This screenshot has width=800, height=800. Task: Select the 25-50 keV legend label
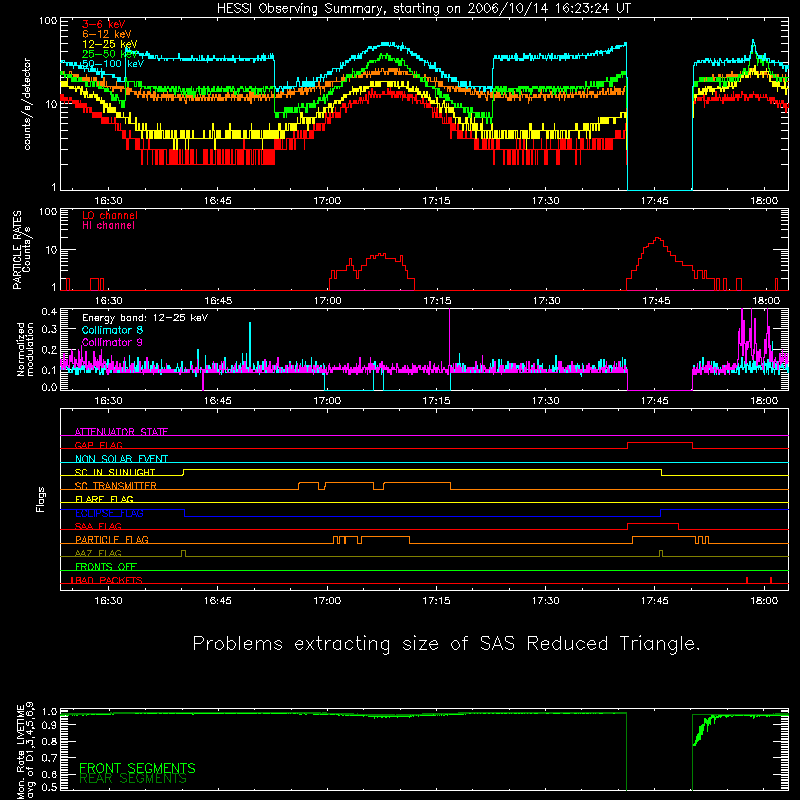point(109,54)
